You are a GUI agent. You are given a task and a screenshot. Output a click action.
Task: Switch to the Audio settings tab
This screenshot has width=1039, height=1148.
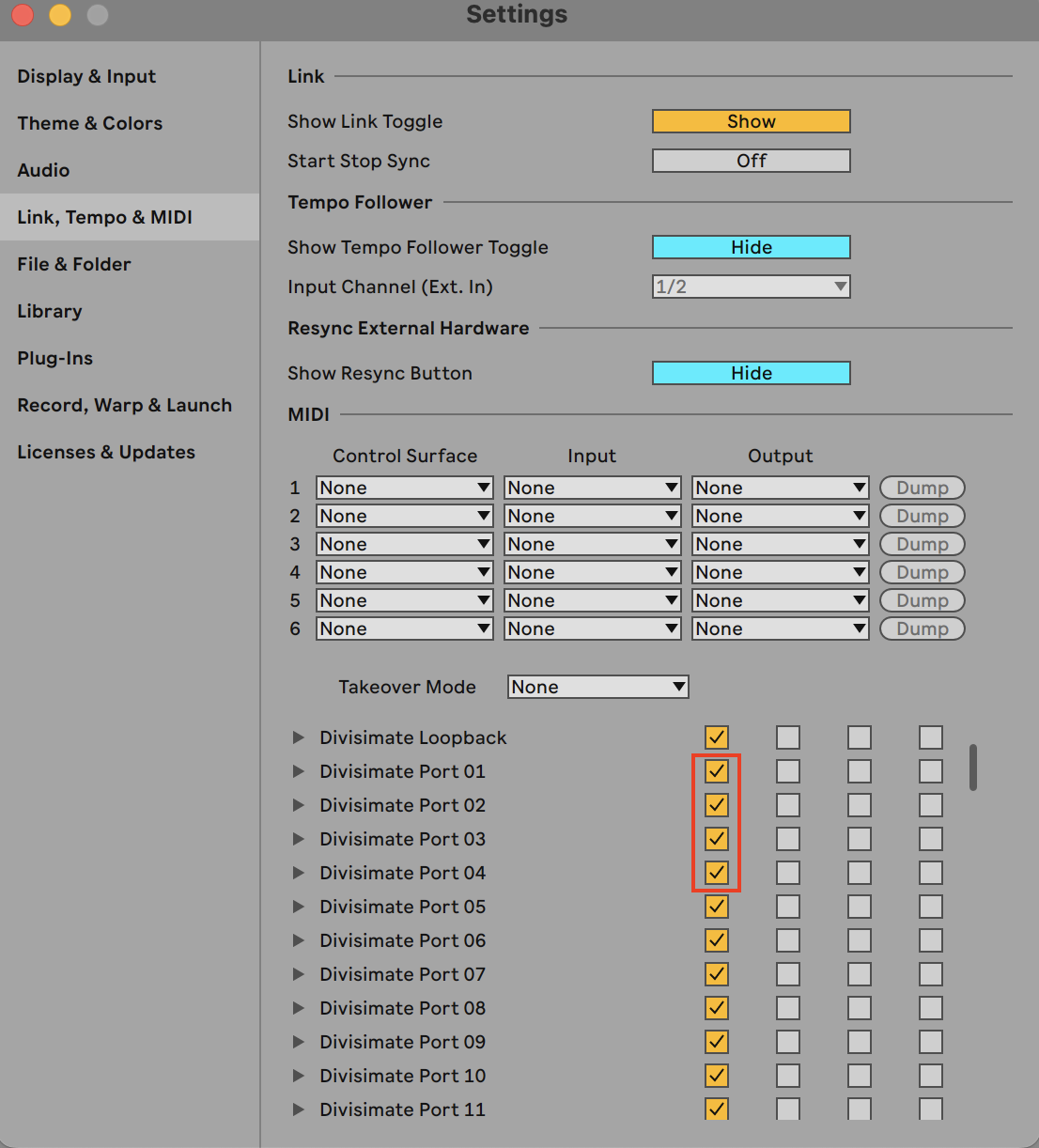(43, 170)
